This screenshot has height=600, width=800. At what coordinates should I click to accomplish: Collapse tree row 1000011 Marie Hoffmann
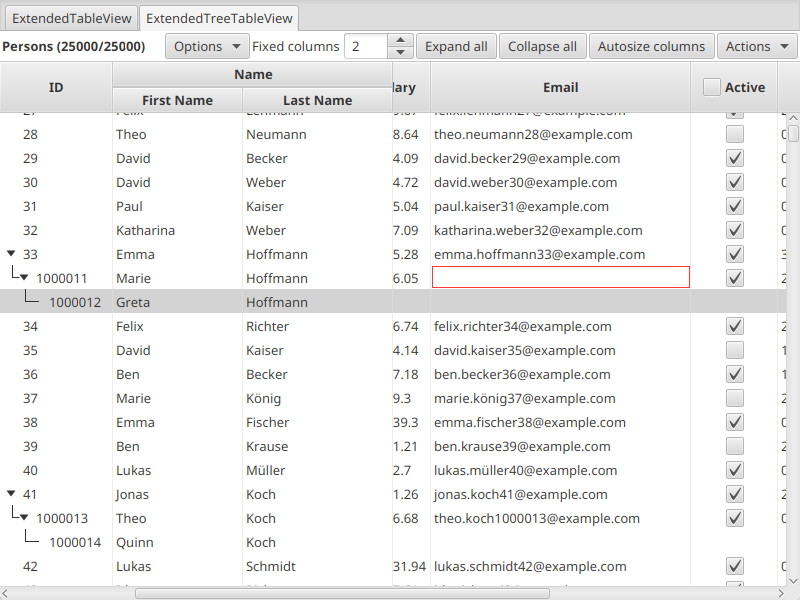pos(24,278)
